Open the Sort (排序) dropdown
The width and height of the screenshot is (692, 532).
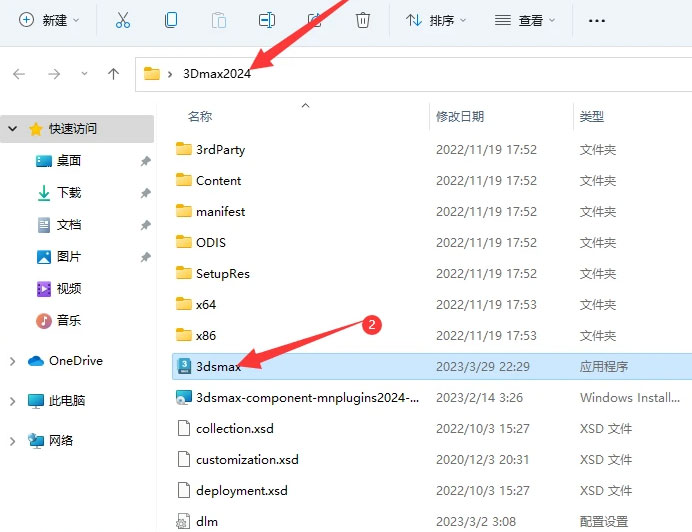click(x=436, y=20)
